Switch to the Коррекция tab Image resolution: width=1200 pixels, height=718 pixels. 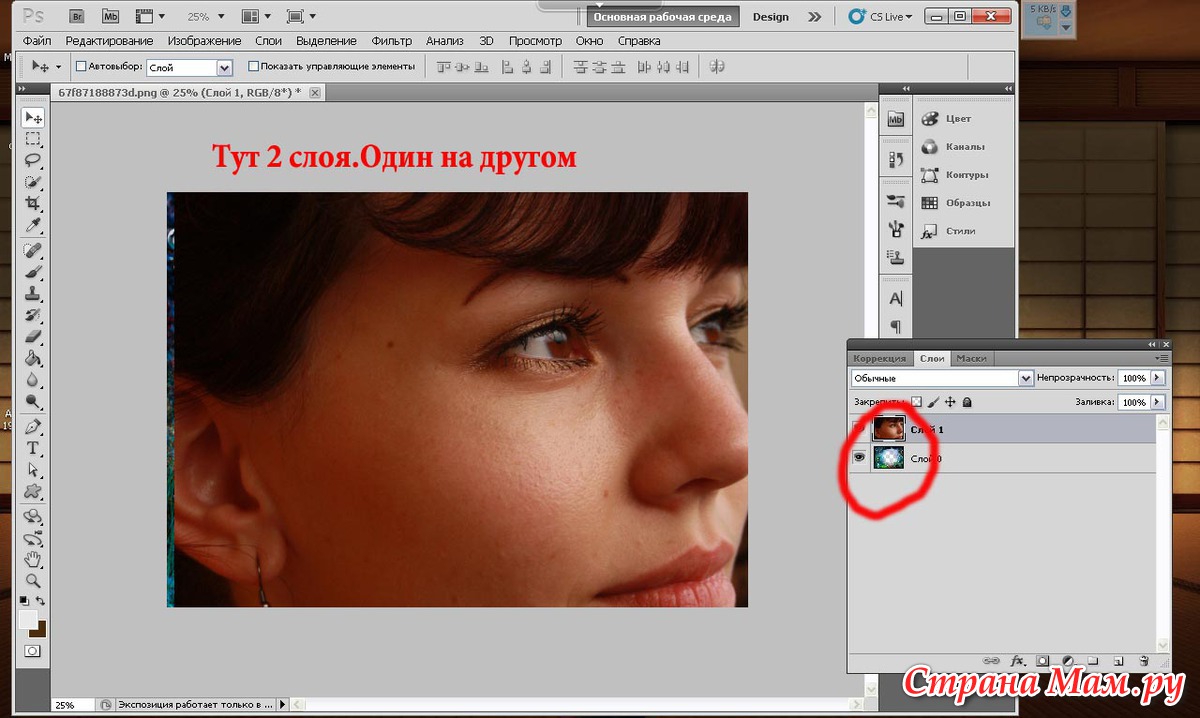click(879, 358)
